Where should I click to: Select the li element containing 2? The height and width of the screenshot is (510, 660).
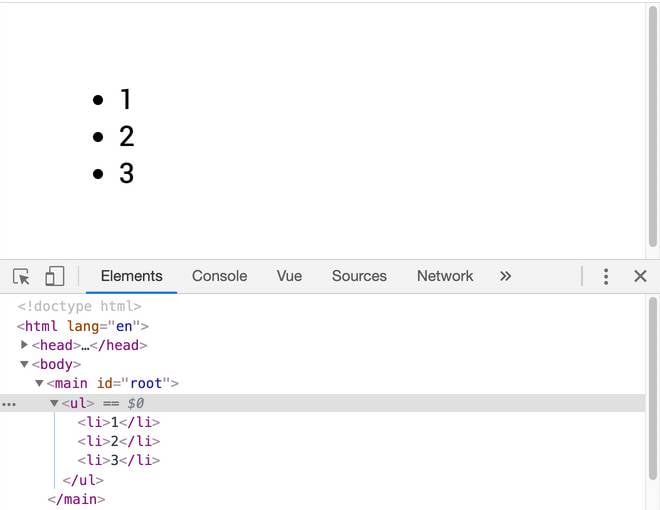pyautogui.click(x=118, y=441)
